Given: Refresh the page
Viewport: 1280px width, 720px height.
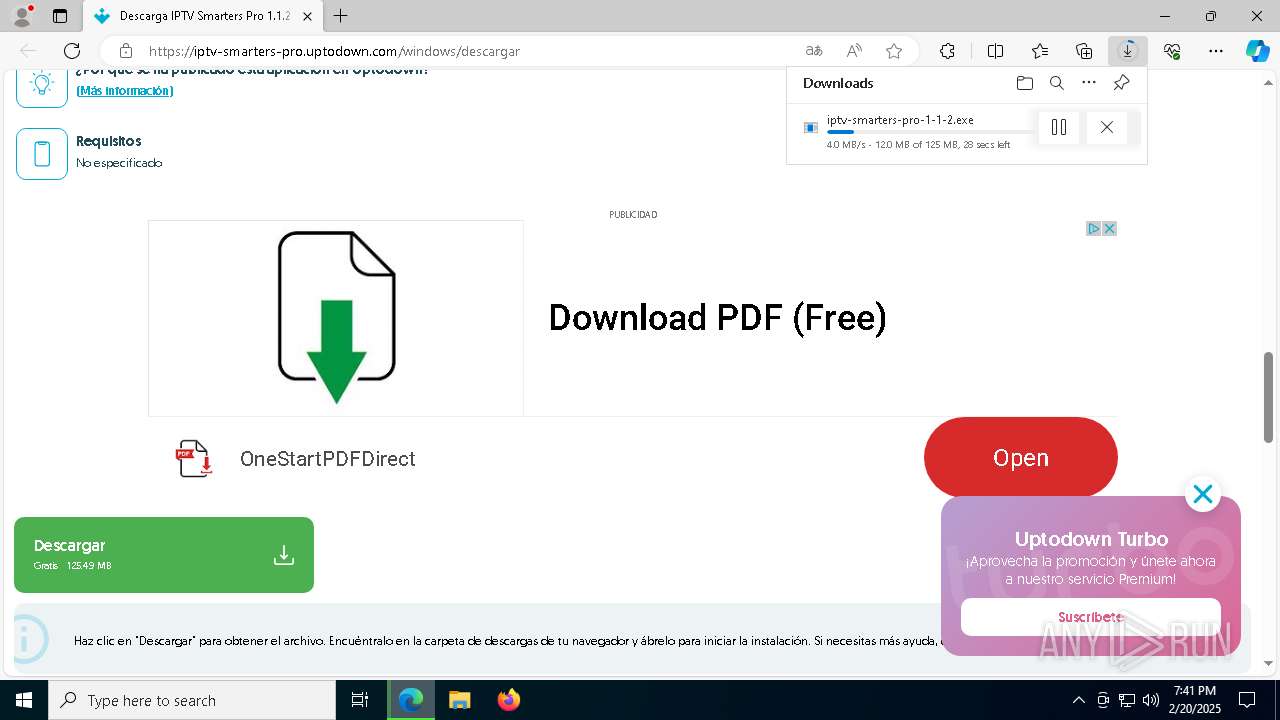Looking at the screenshot, I should [x=72, y=51].
